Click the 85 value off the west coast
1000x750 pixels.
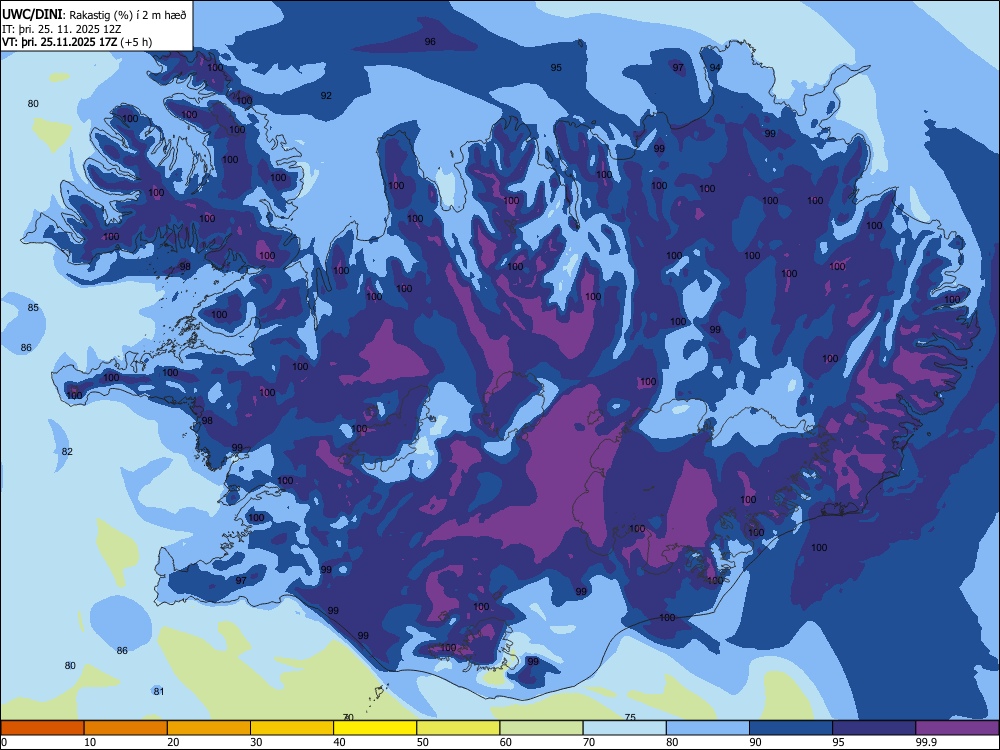(33, 307)
